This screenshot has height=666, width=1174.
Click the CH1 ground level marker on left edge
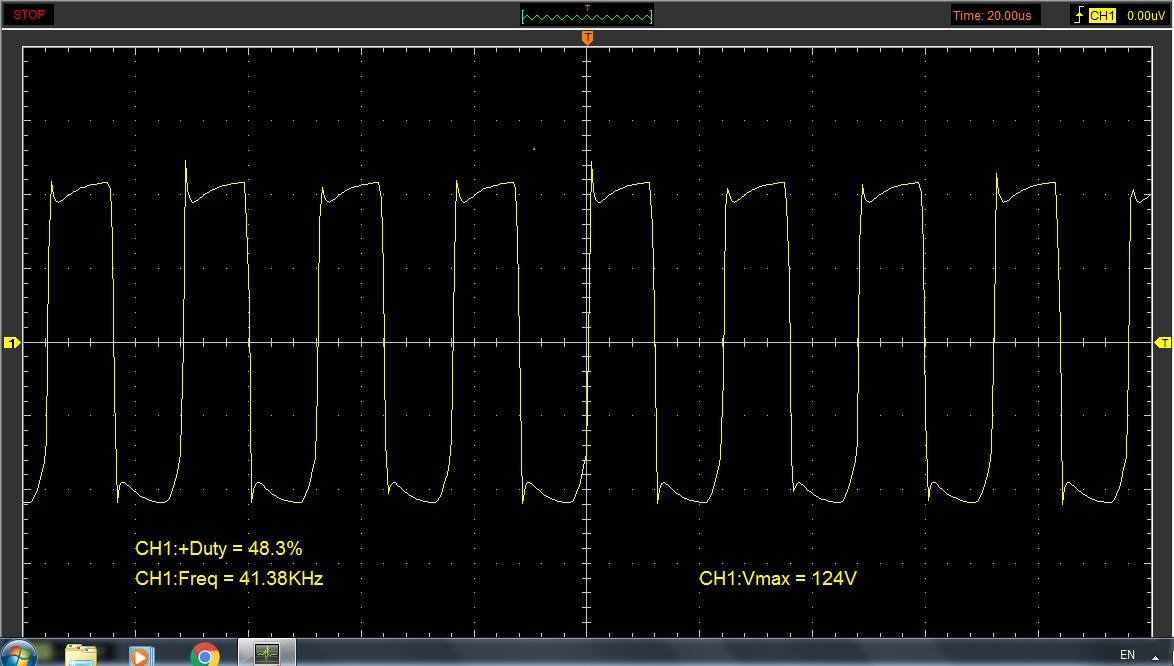(12, 343)
